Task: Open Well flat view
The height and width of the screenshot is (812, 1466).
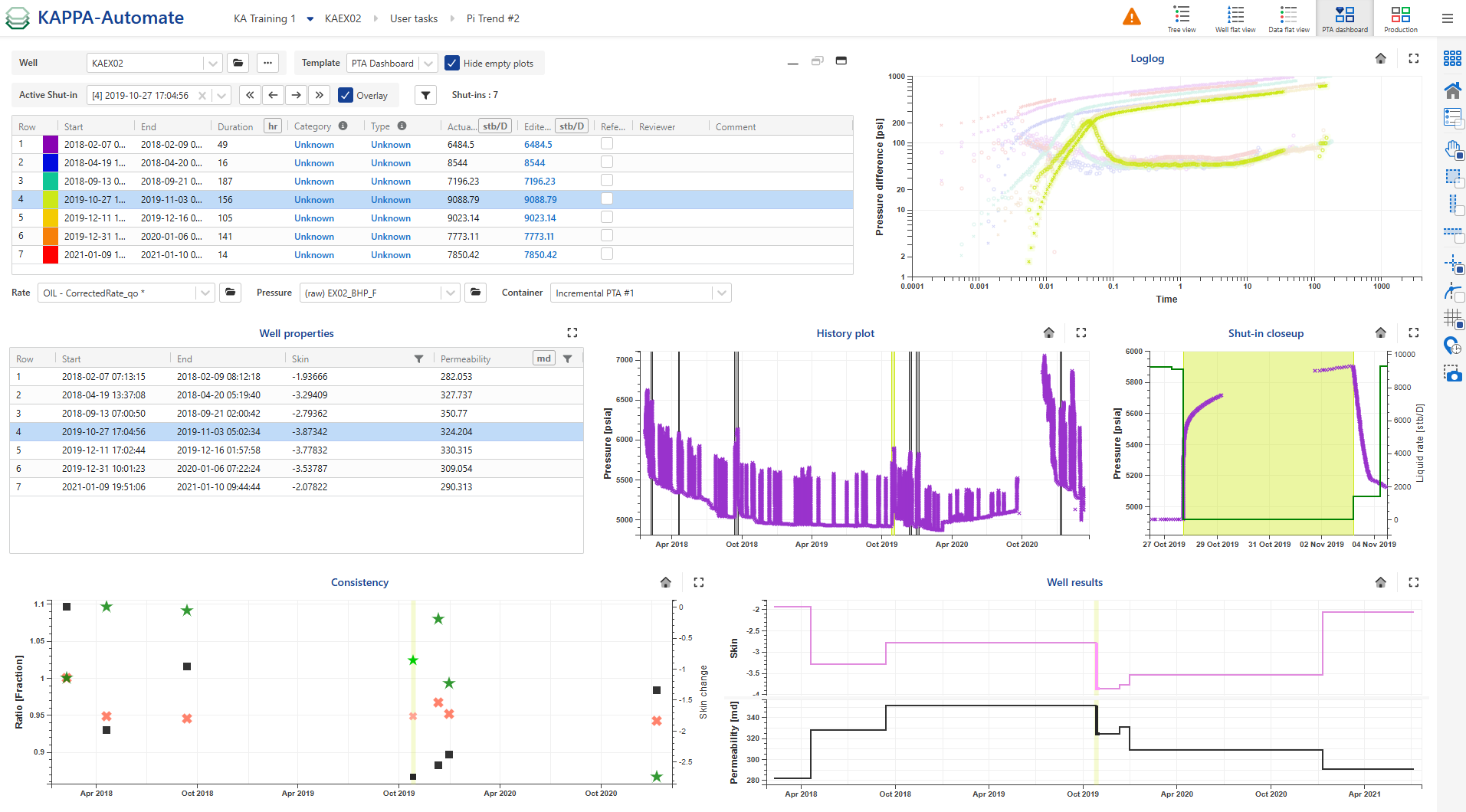Action: (1235, 18)
